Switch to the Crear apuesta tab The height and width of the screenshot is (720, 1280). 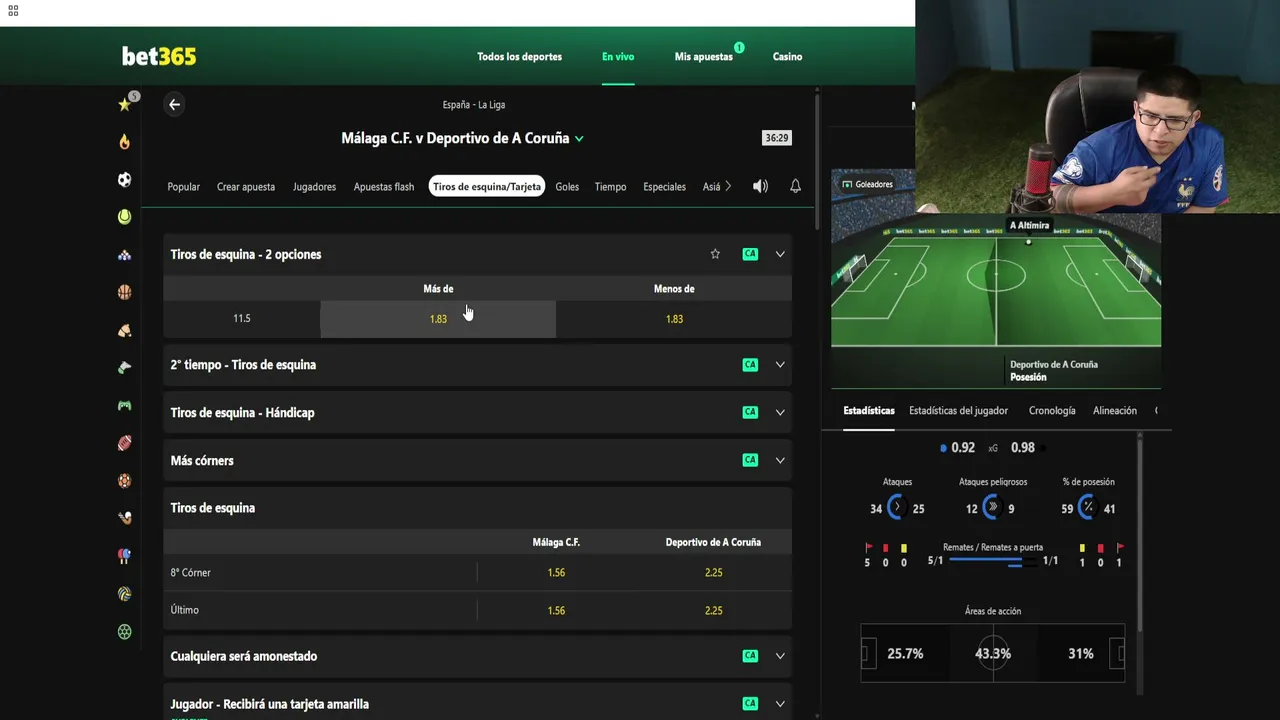[x=246, y=187]
